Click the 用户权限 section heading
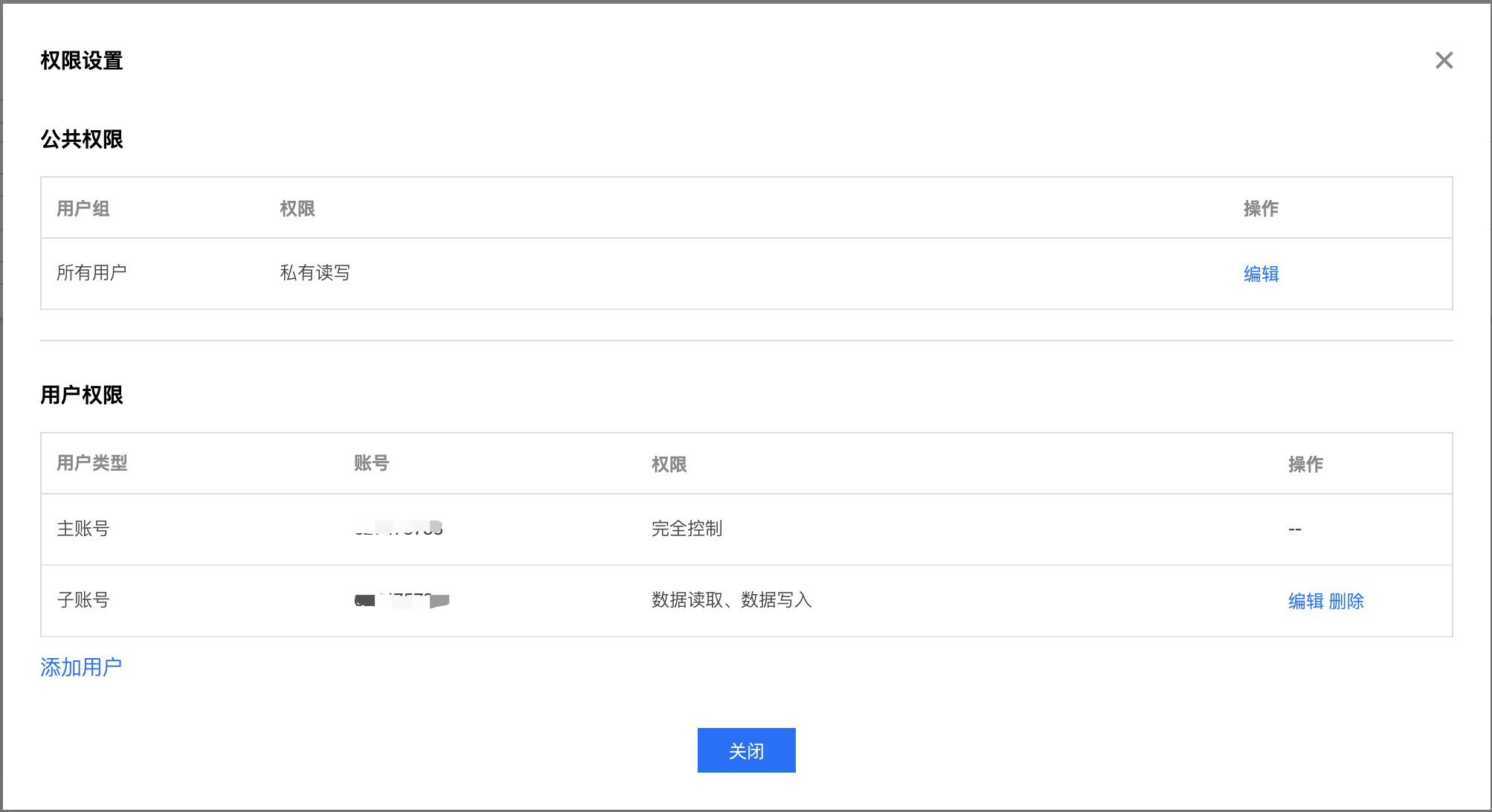The height and width of the screenshot is (812, 1492). (x=82, y=395)
